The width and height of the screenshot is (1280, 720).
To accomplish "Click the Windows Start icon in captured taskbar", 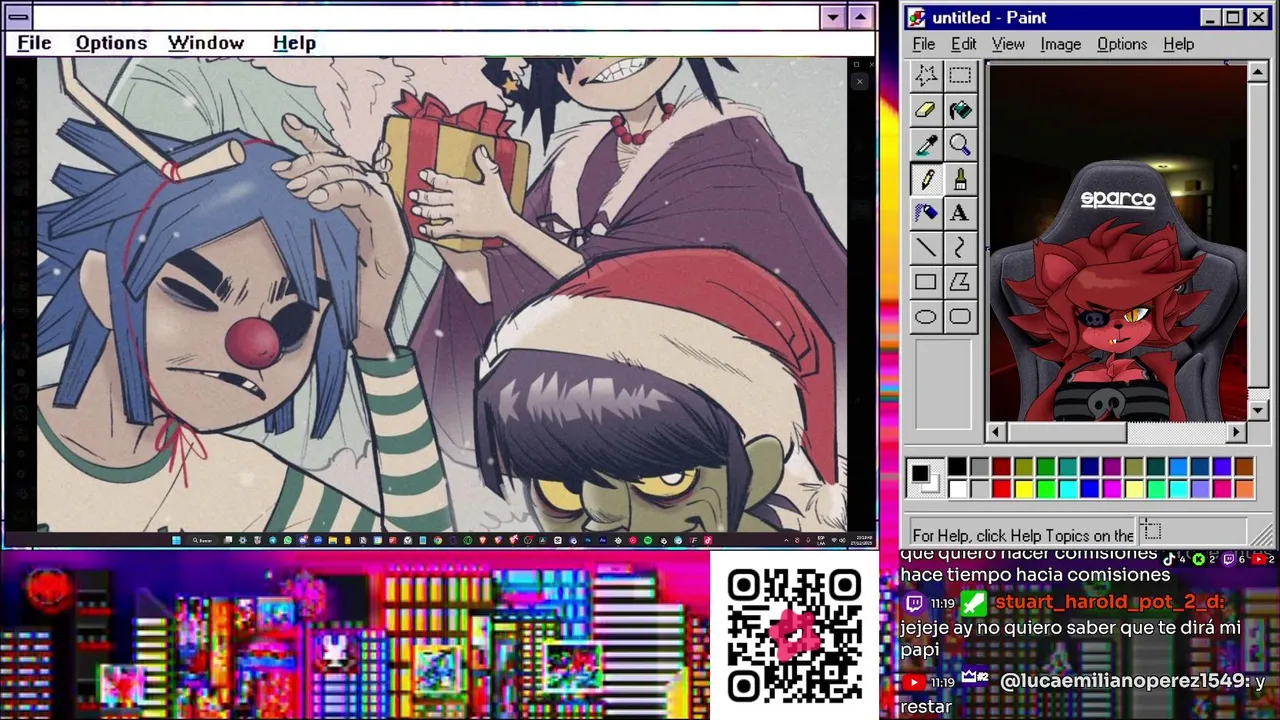I will click(176, 540).
